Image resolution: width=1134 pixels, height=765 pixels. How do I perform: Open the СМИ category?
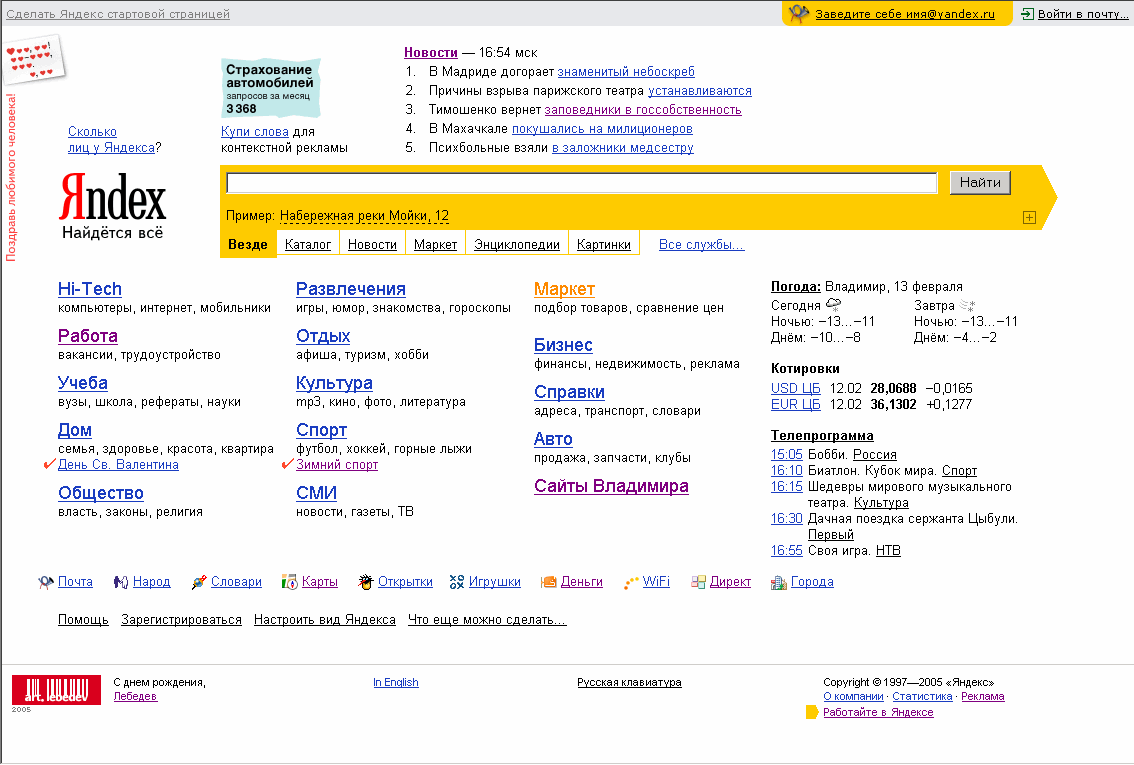pyautogui.click(x=317, y=493)
